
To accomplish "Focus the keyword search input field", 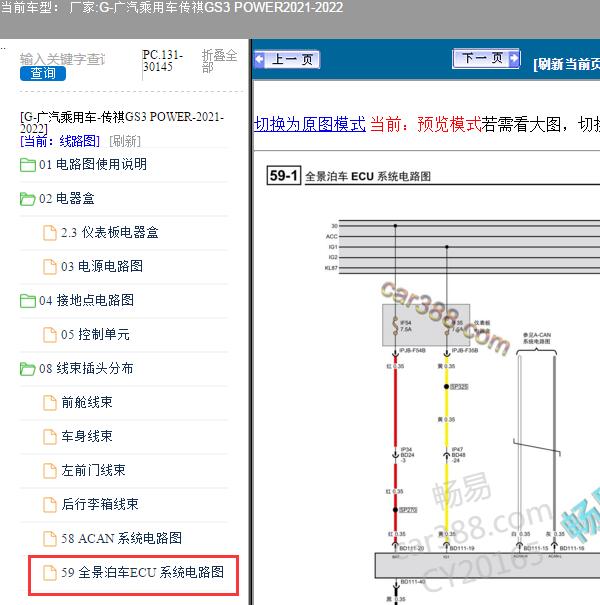I will [x=63, y=59].
